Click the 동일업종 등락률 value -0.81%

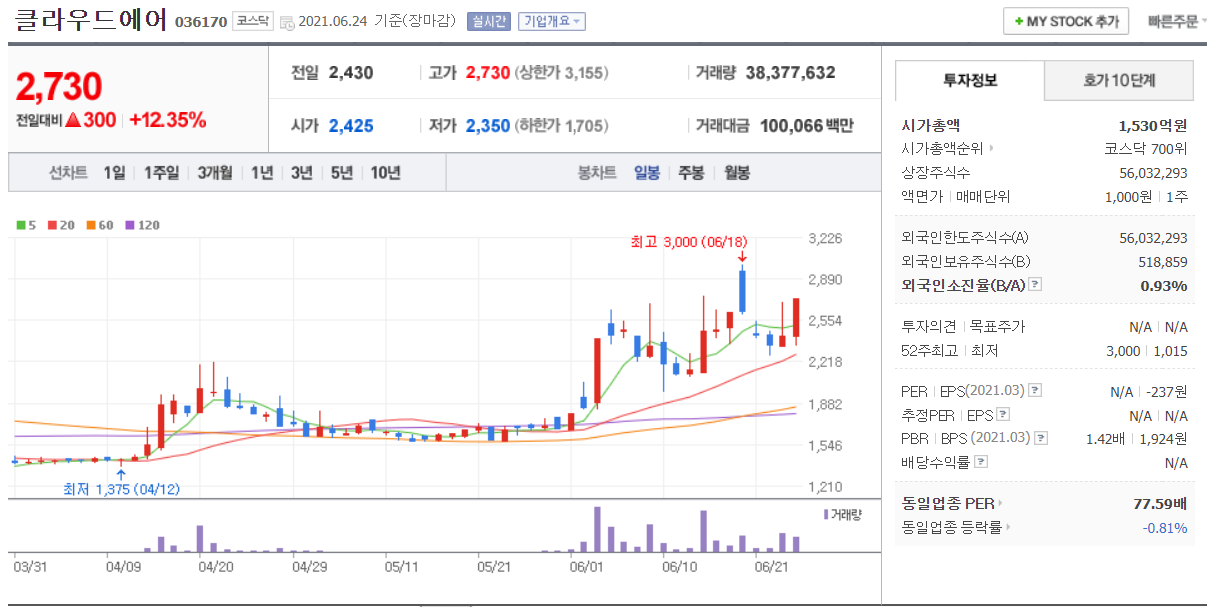tap(1165, 527)
